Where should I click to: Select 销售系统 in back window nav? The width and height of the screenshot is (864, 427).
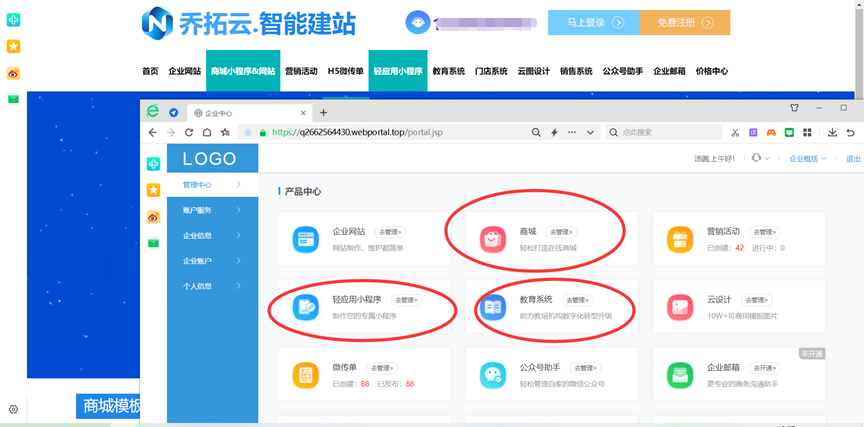pyautogui.click(x=576, y=71)
